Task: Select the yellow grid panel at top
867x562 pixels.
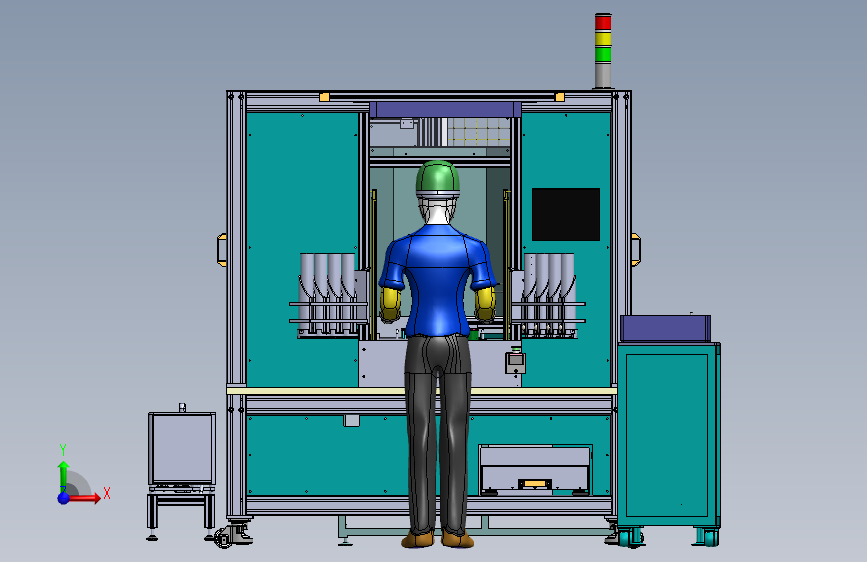Action: click(x=478, y=132)
